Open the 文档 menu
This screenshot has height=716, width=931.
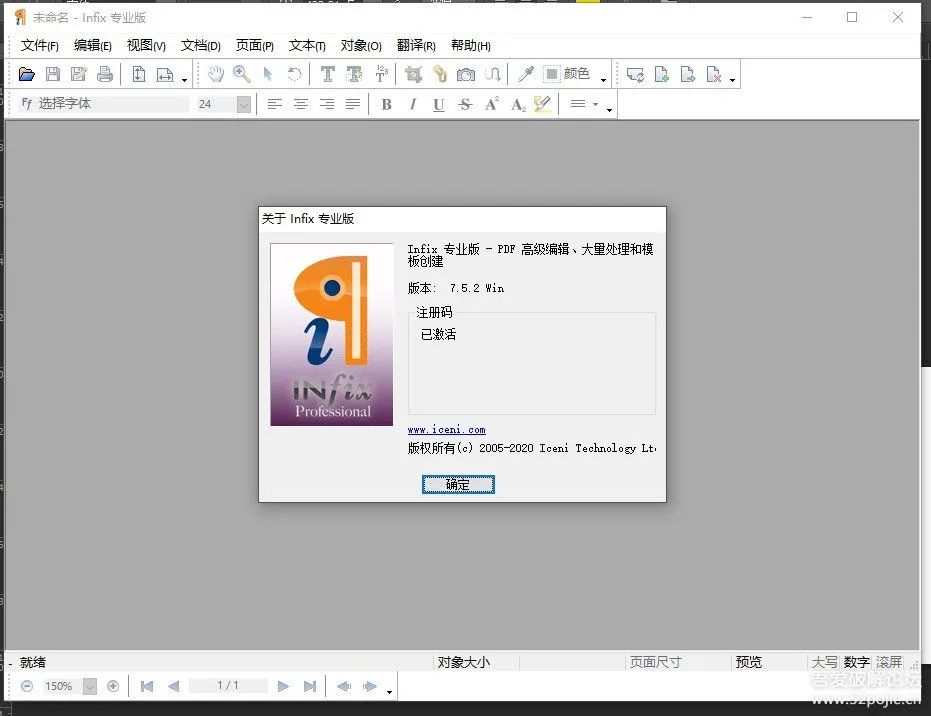click(201, 45)
